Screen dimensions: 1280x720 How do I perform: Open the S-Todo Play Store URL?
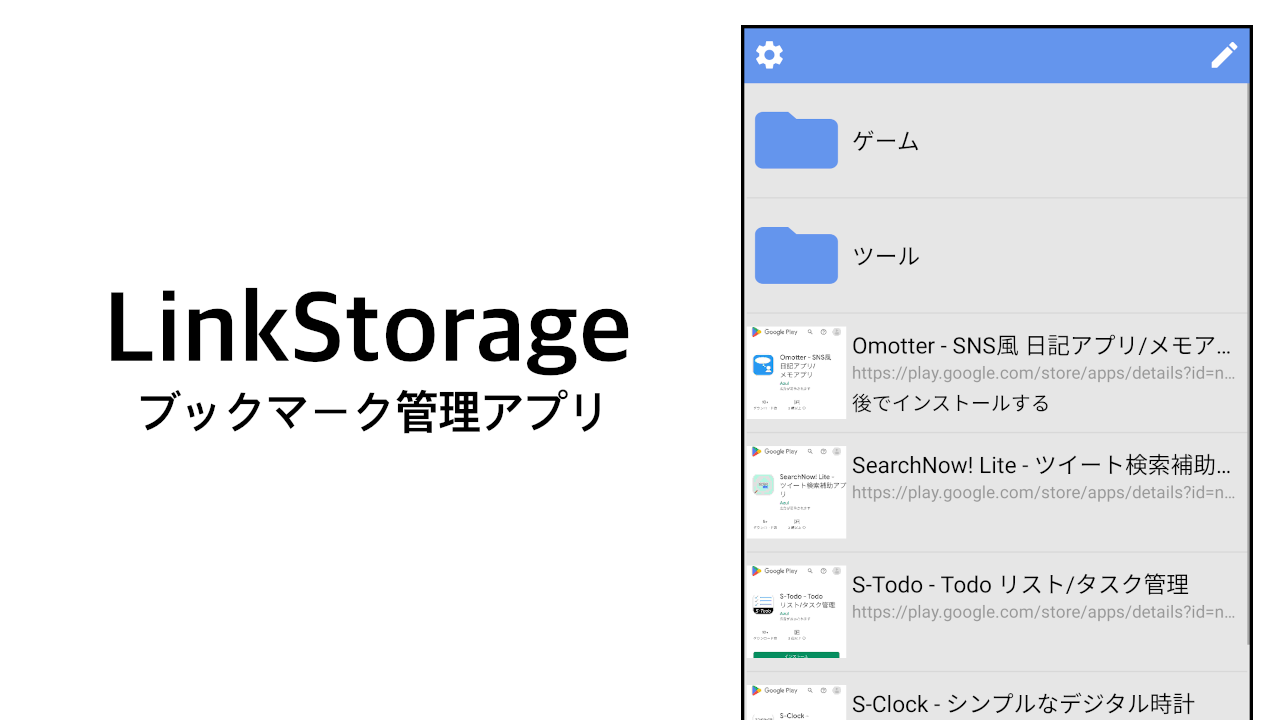tap(1040, 612)
